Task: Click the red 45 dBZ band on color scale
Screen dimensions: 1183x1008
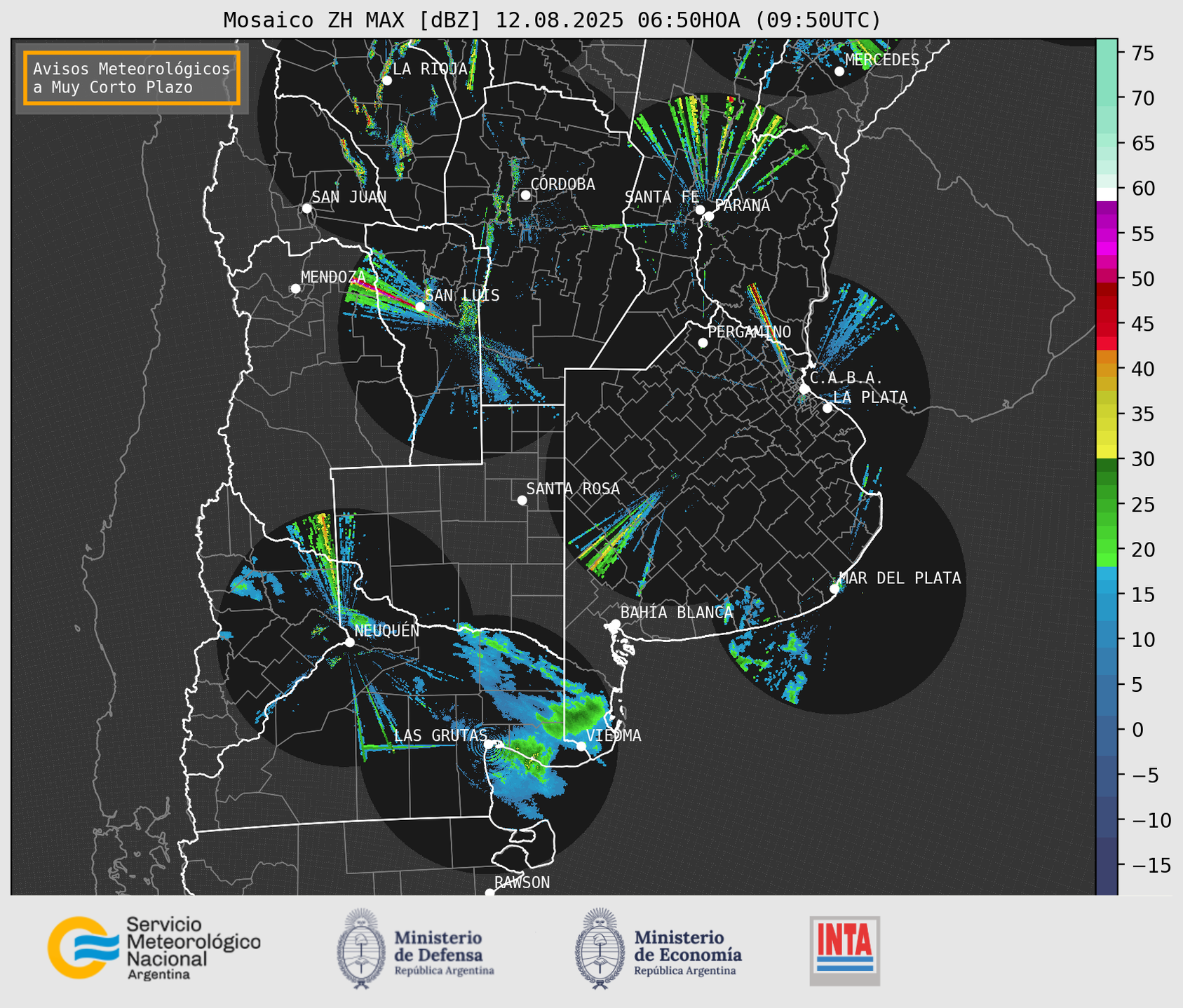Action: tap(1107, 324)
